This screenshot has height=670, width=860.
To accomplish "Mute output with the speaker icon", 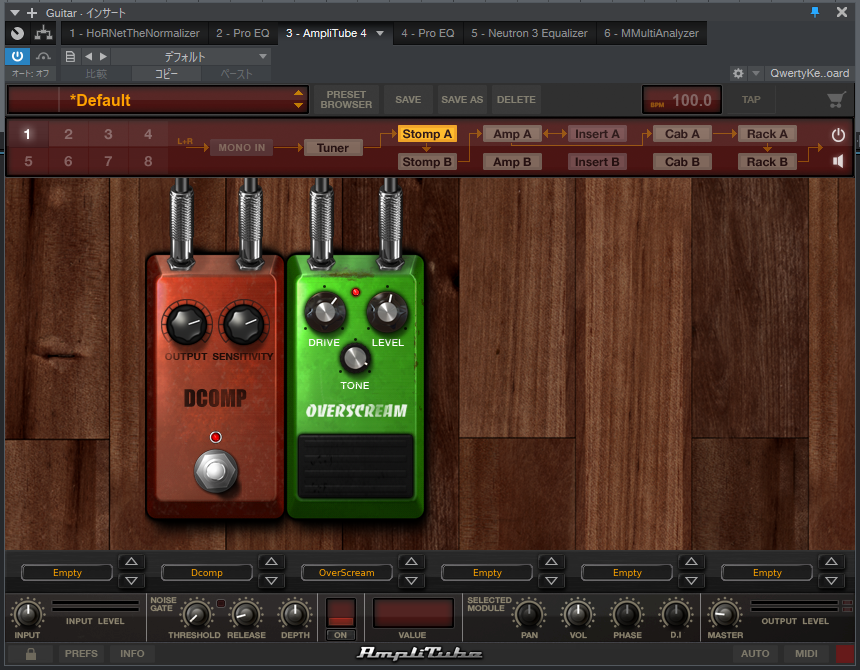I will tap(838, 161).
